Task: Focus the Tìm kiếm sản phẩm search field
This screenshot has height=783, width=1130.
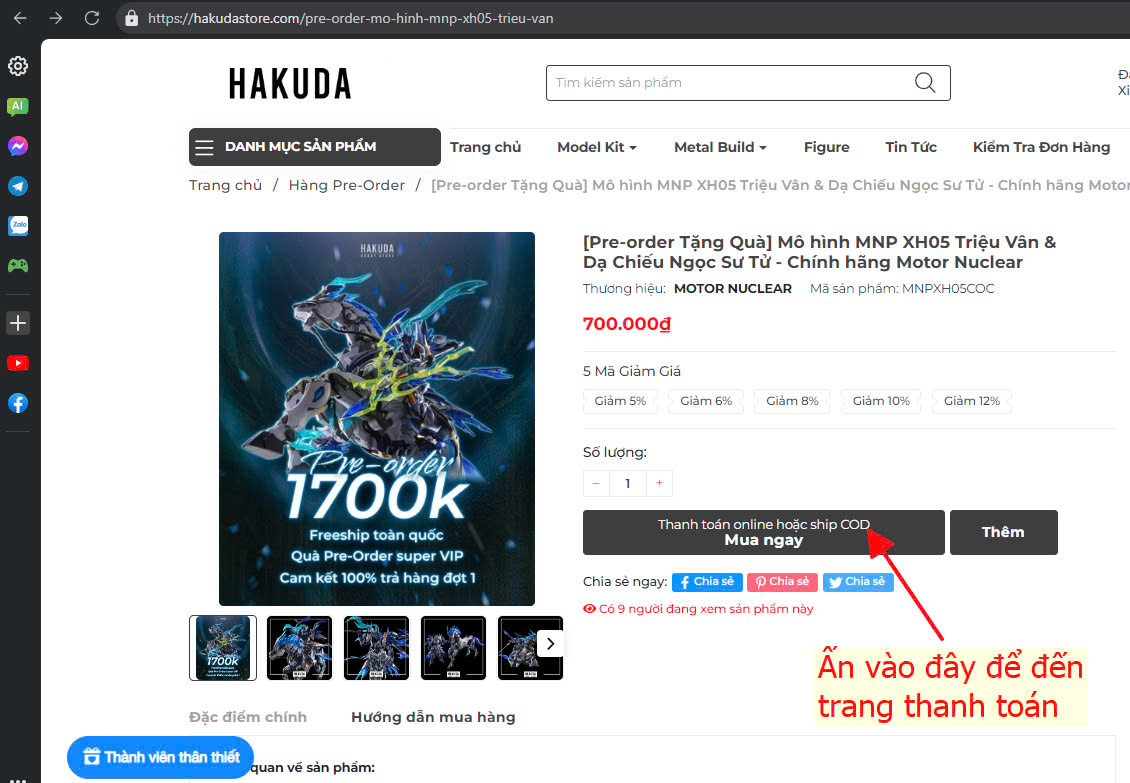Action: pos(729,83)
